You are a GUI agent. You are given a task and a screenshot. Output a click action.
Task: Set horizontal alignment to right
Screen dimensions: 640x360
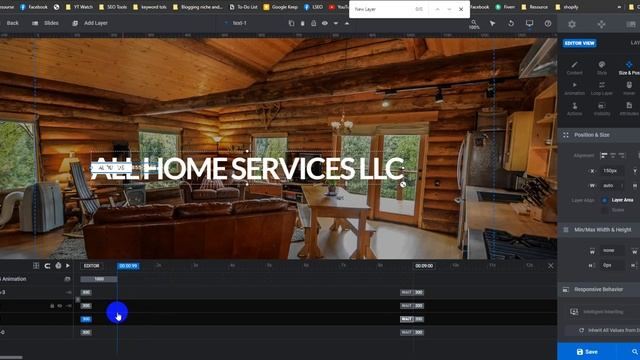pos(622,156)
